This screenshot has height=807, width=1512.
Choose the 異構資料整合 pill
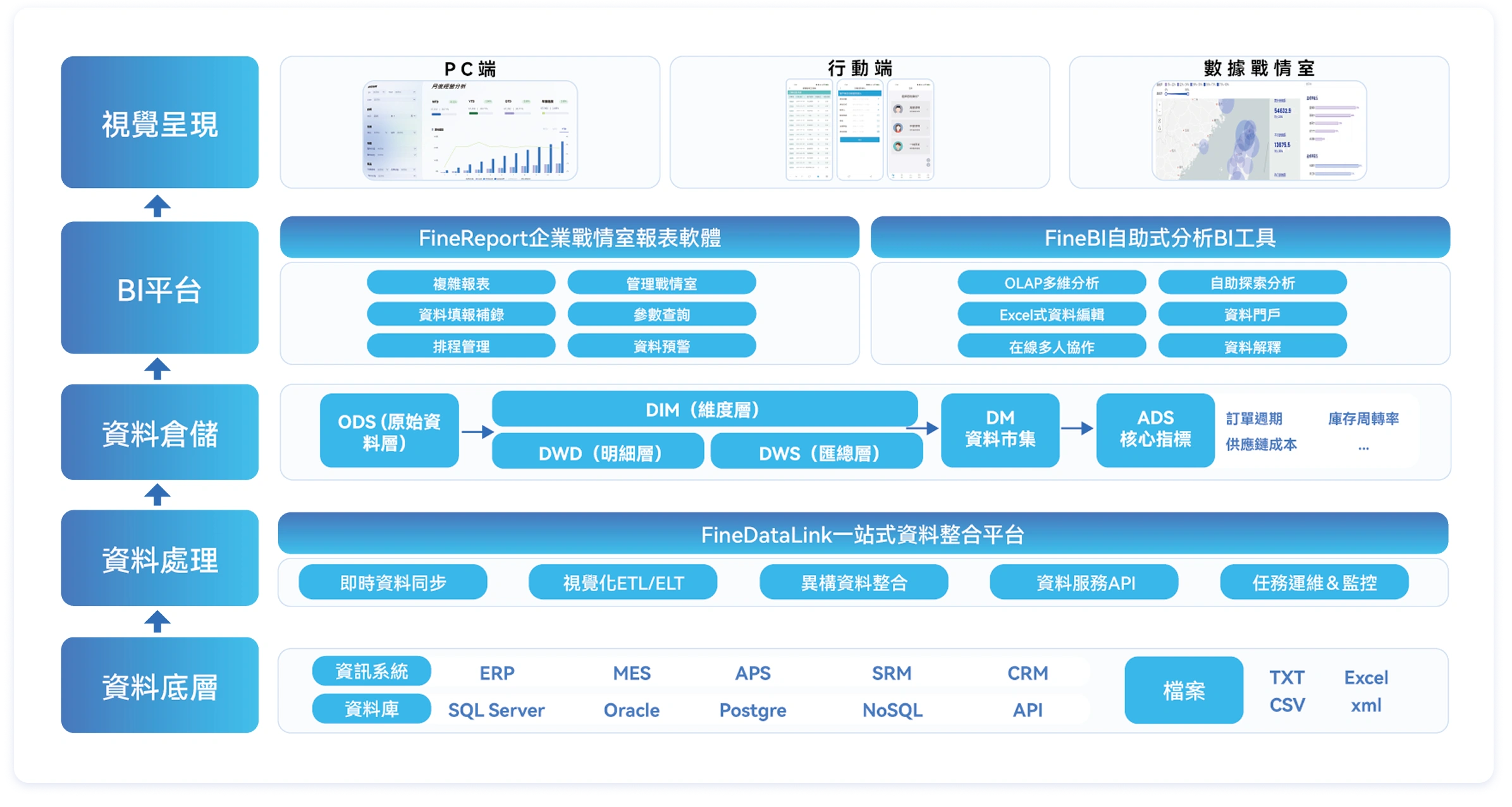pyautogui.click(x=854, y=582)
